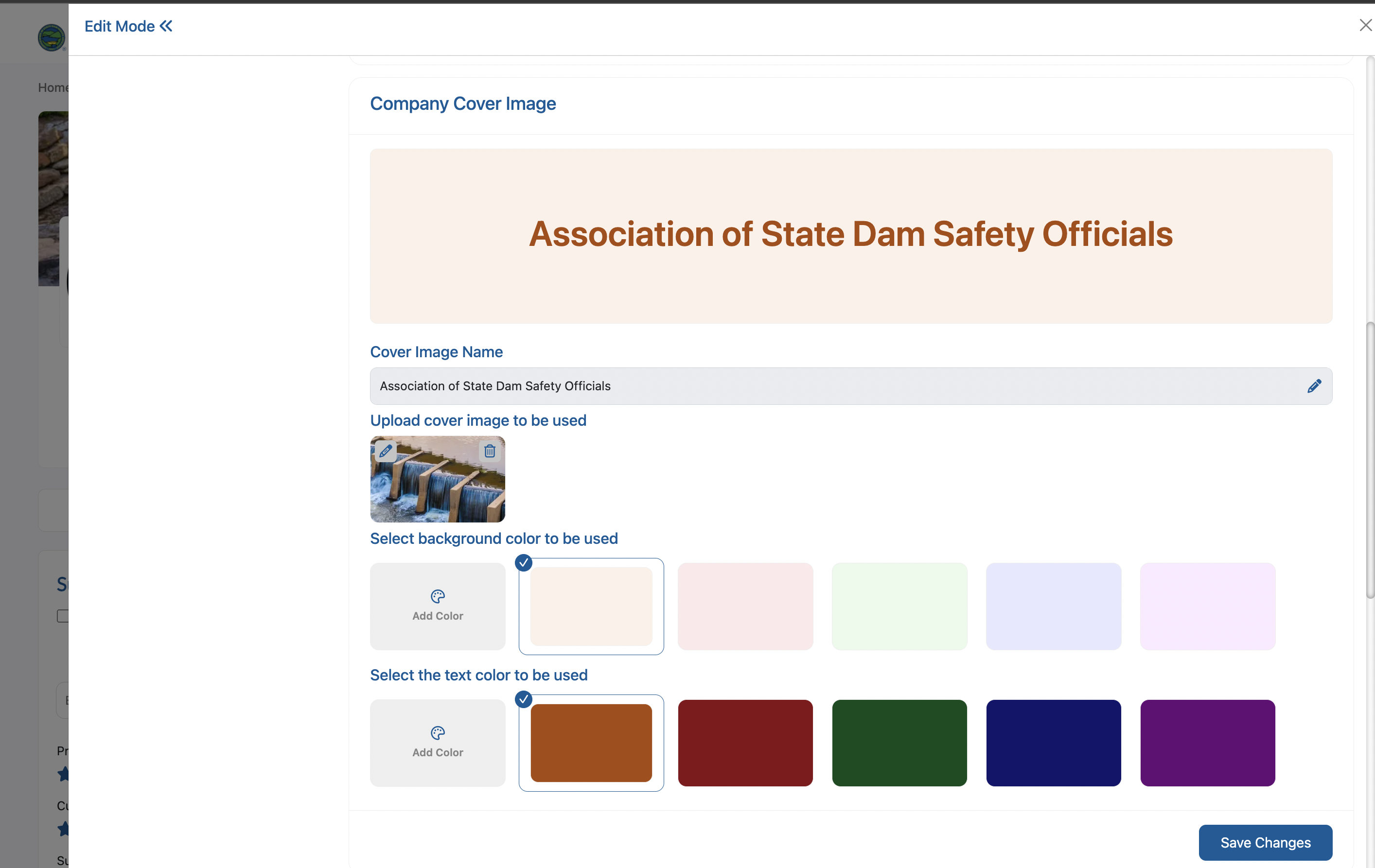Close the edit panel with X icon
1375x868 pixels.
(1365, 25)
